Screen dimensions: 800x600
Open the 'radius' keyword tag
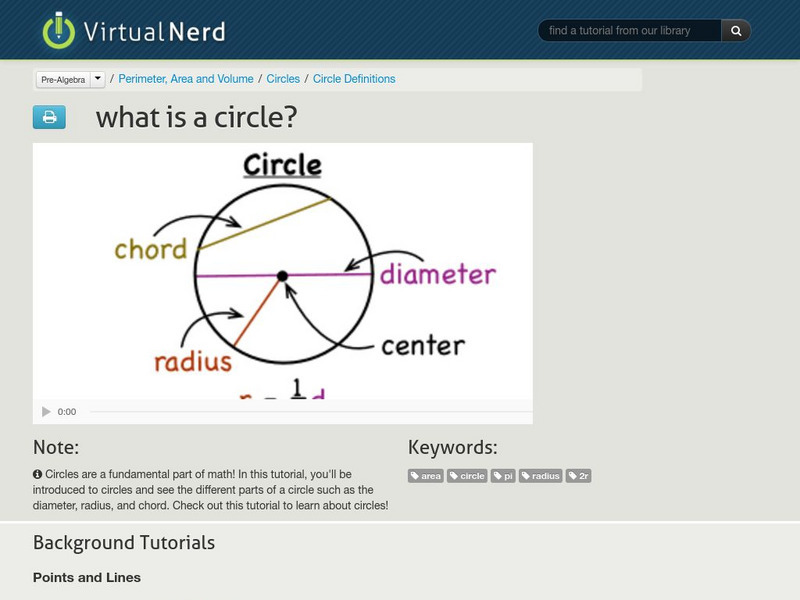541,476
